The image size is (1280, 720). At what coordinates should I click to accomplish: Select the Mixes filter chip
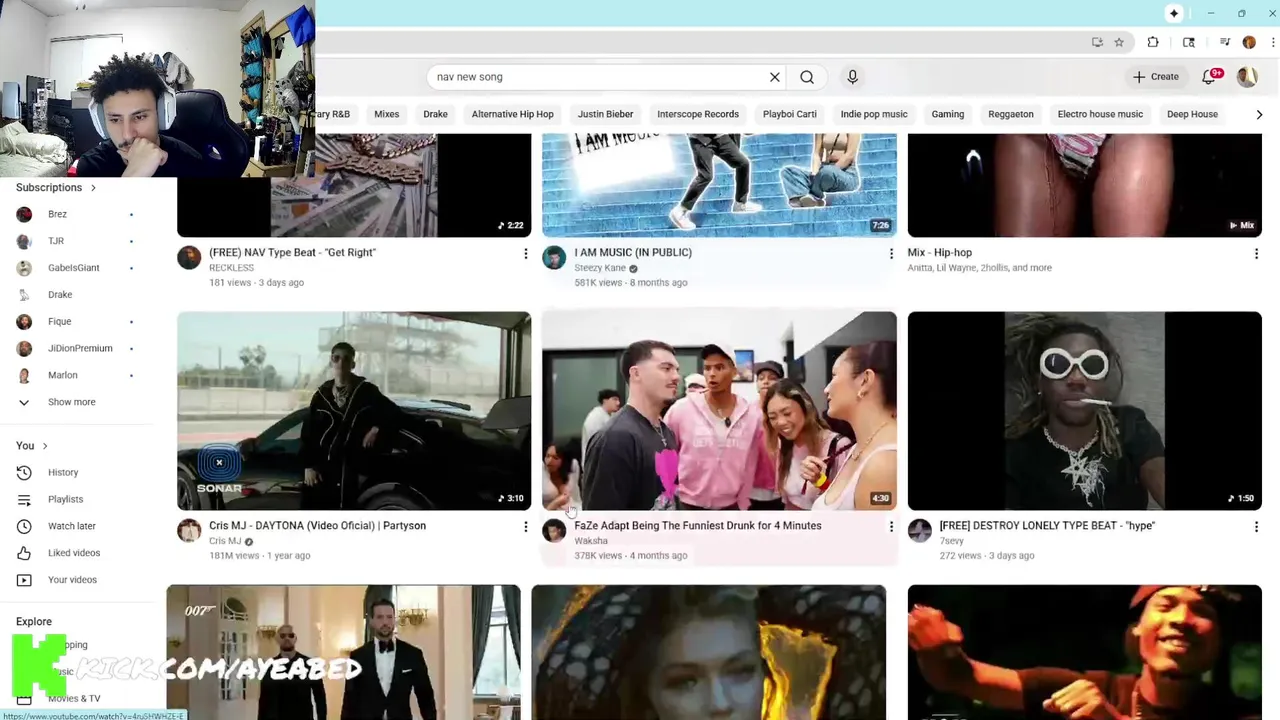(x=386, y=114)
